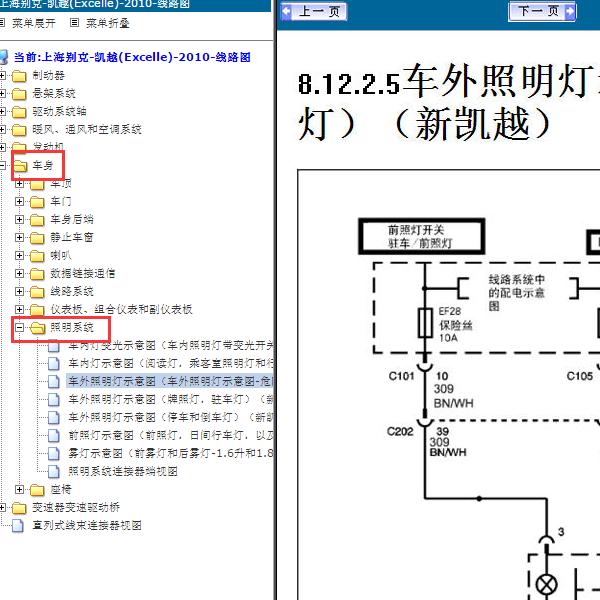This screenshot has height=600, width=600.
Task: Expand the 制动器 folder node
Action: (x=2, y=75)
